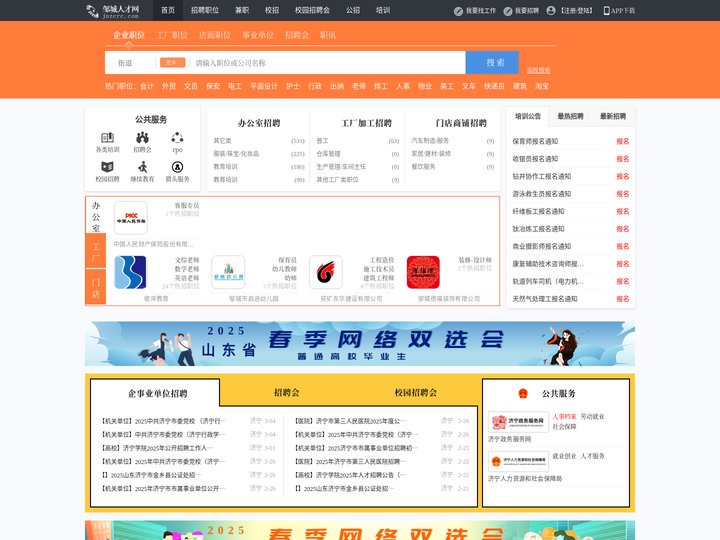Click the blue 搜索 button
The image size is (720, 540).
492,62
